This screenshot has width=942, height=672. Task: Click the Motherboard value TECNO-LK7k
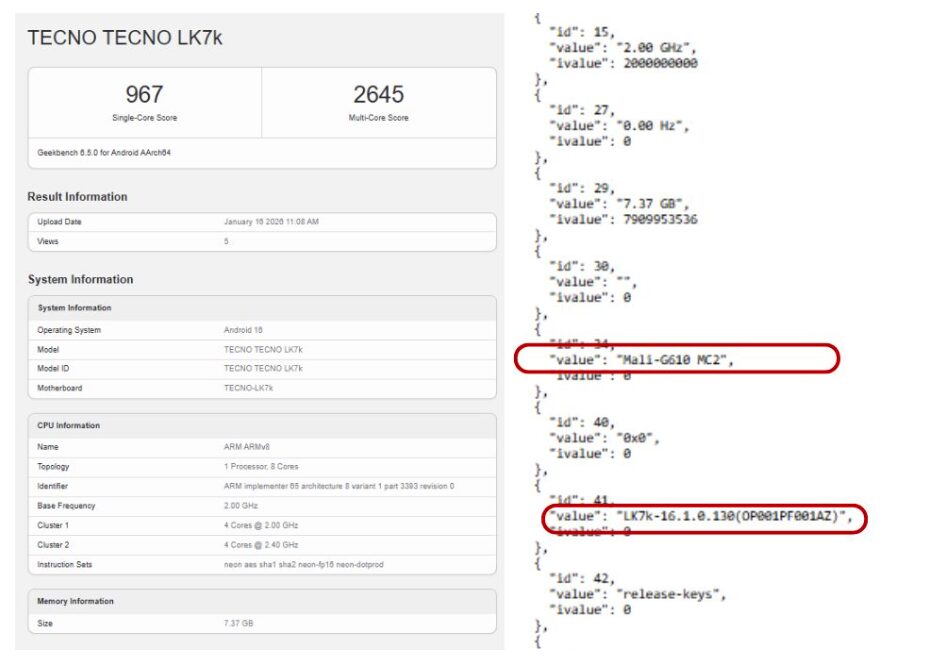[x=250, y=389]
